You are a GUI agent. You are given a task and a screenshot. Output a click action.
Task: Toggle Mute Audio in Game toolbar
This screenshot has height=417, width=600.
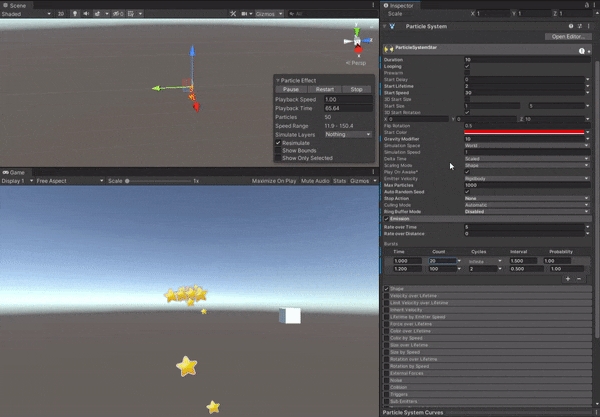tap(315, 181)
